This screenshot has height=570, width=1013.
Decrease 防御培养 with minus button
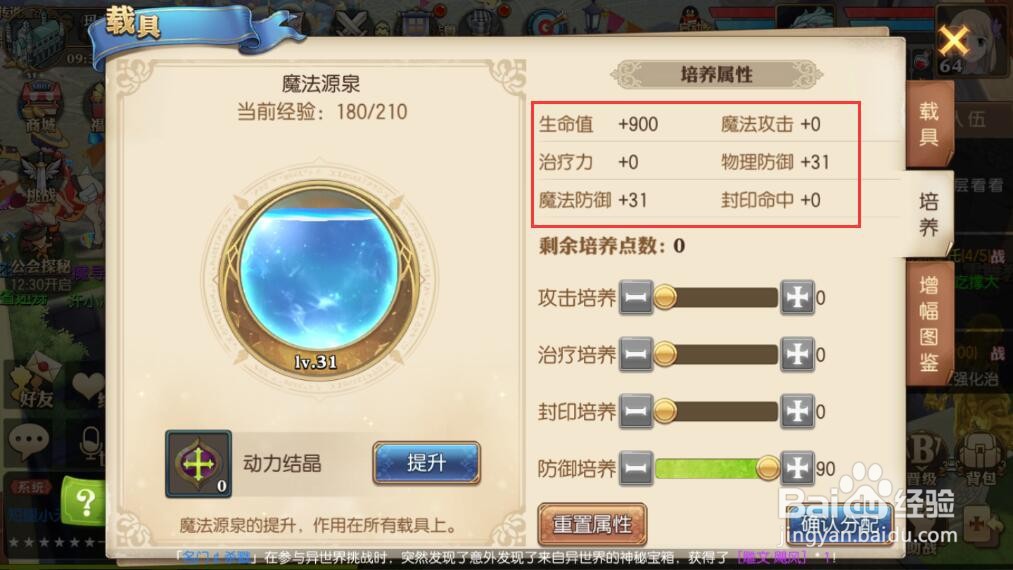coord(636,469)
